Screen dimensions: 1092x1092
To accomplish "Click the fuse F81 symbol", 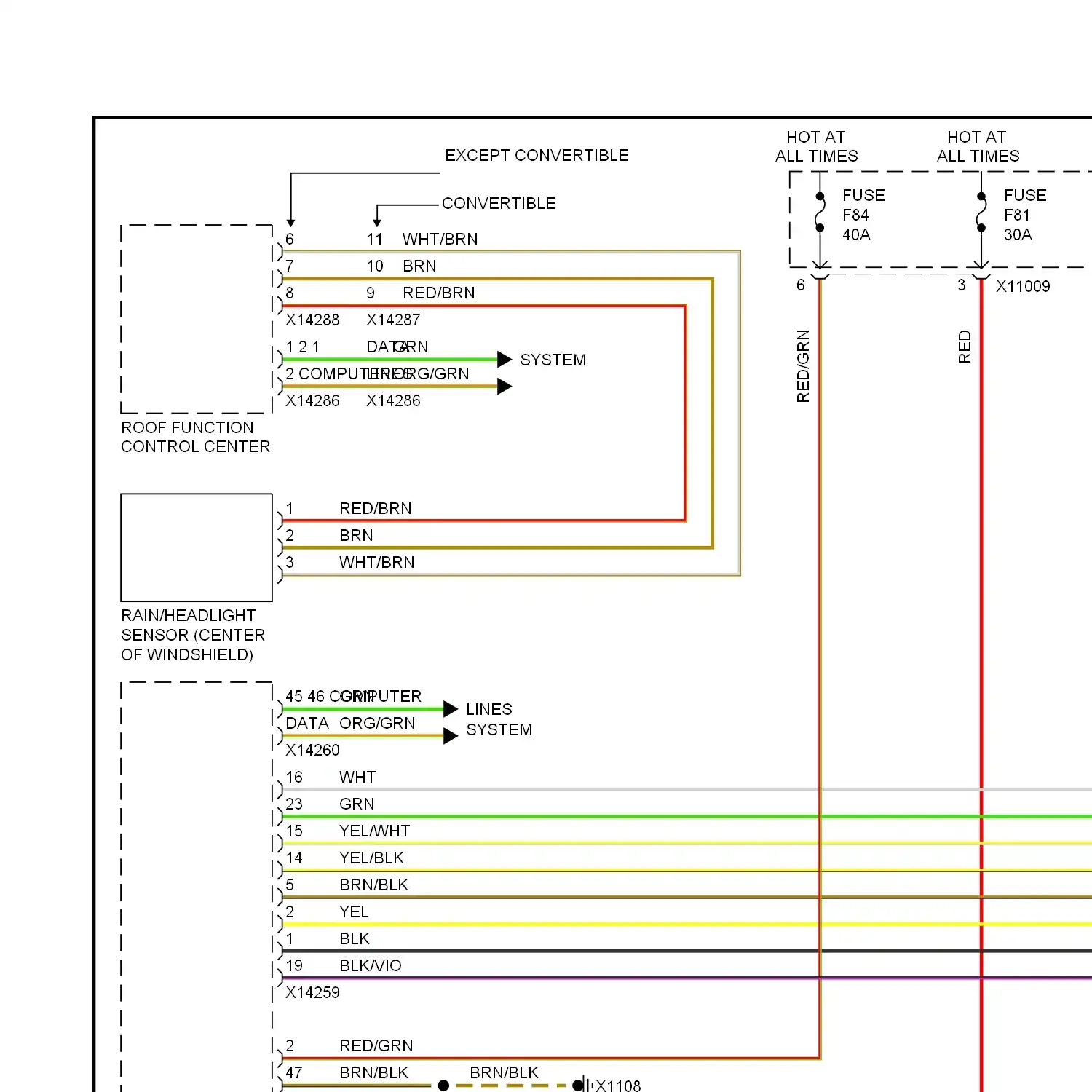I will point(981,212).
